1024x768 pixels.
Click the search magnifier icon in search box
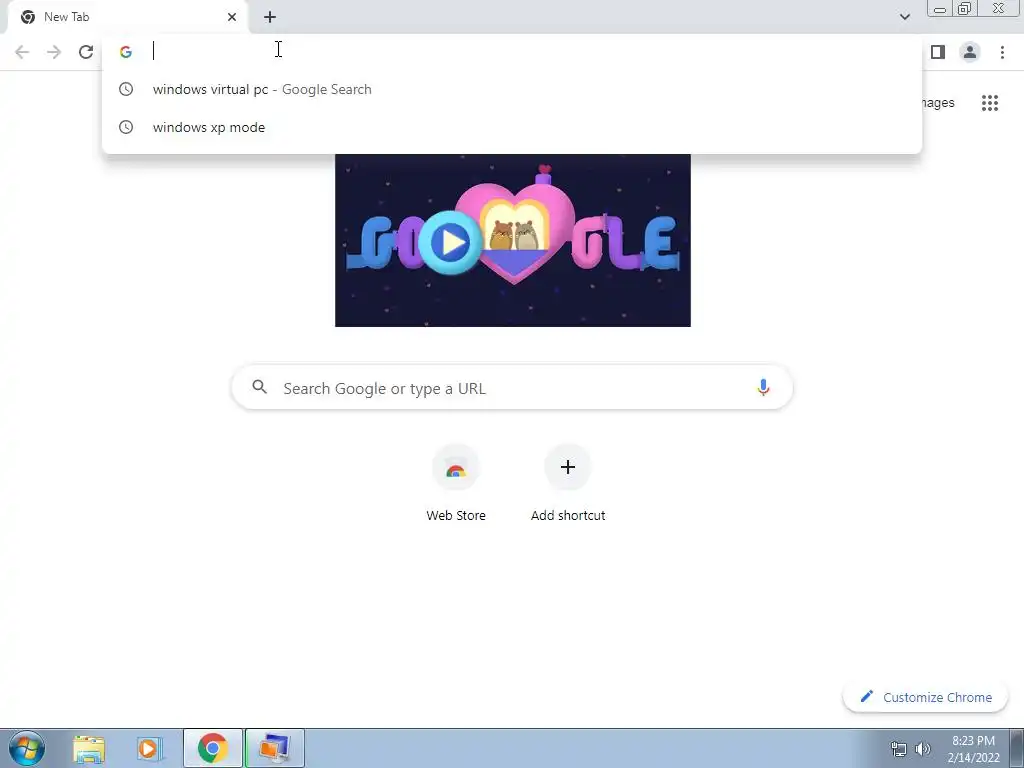(x=259, y=387)
